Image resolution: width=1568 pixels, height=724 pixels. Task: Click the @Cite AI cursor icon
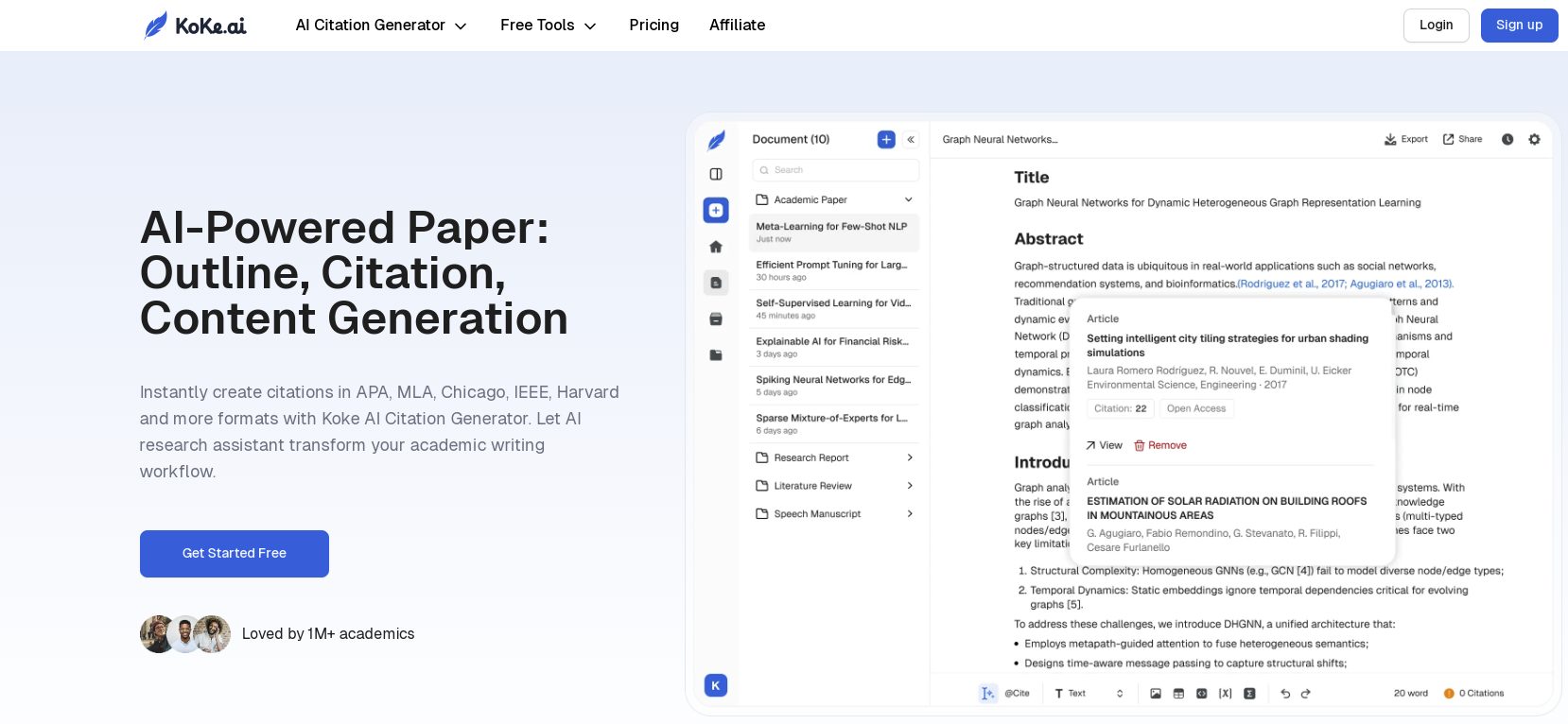tap(987, 694)
